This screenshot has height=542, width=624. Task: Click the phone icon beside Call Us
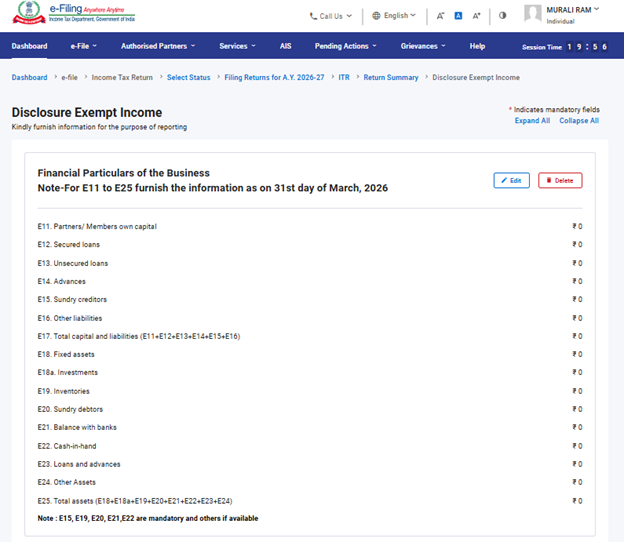(313, 16)
